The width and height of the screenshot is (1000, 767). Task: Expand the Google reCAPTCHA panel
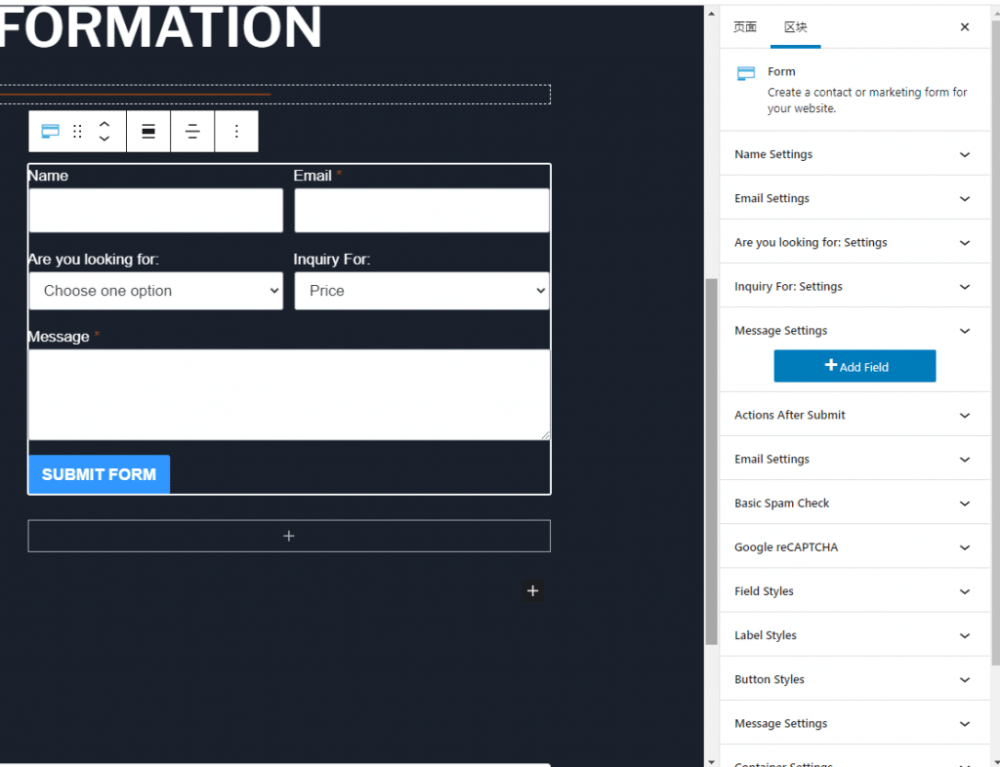(852, 548)
